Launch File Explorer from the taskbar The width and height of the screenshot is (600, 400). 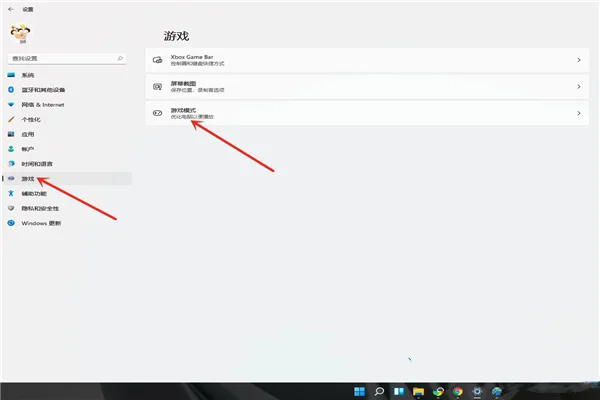tap(418, 391)
